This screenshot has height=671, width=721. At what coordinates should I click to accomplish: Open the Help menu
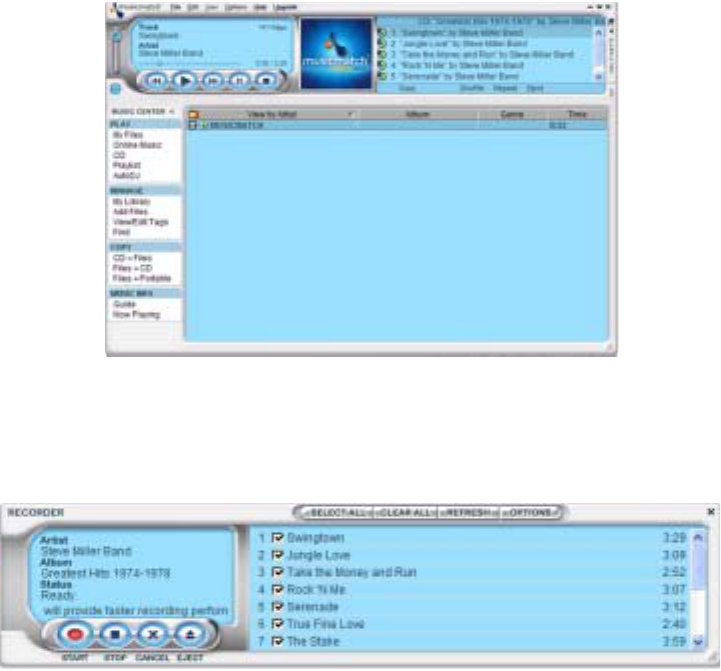(x=260, y=7)
